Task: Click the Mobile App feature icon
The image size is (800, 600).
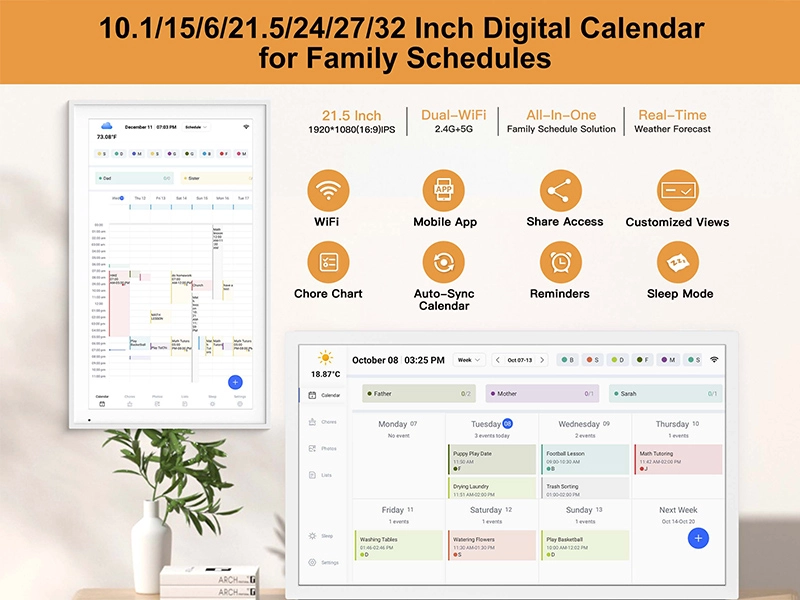Action: [x=445, y=190]
